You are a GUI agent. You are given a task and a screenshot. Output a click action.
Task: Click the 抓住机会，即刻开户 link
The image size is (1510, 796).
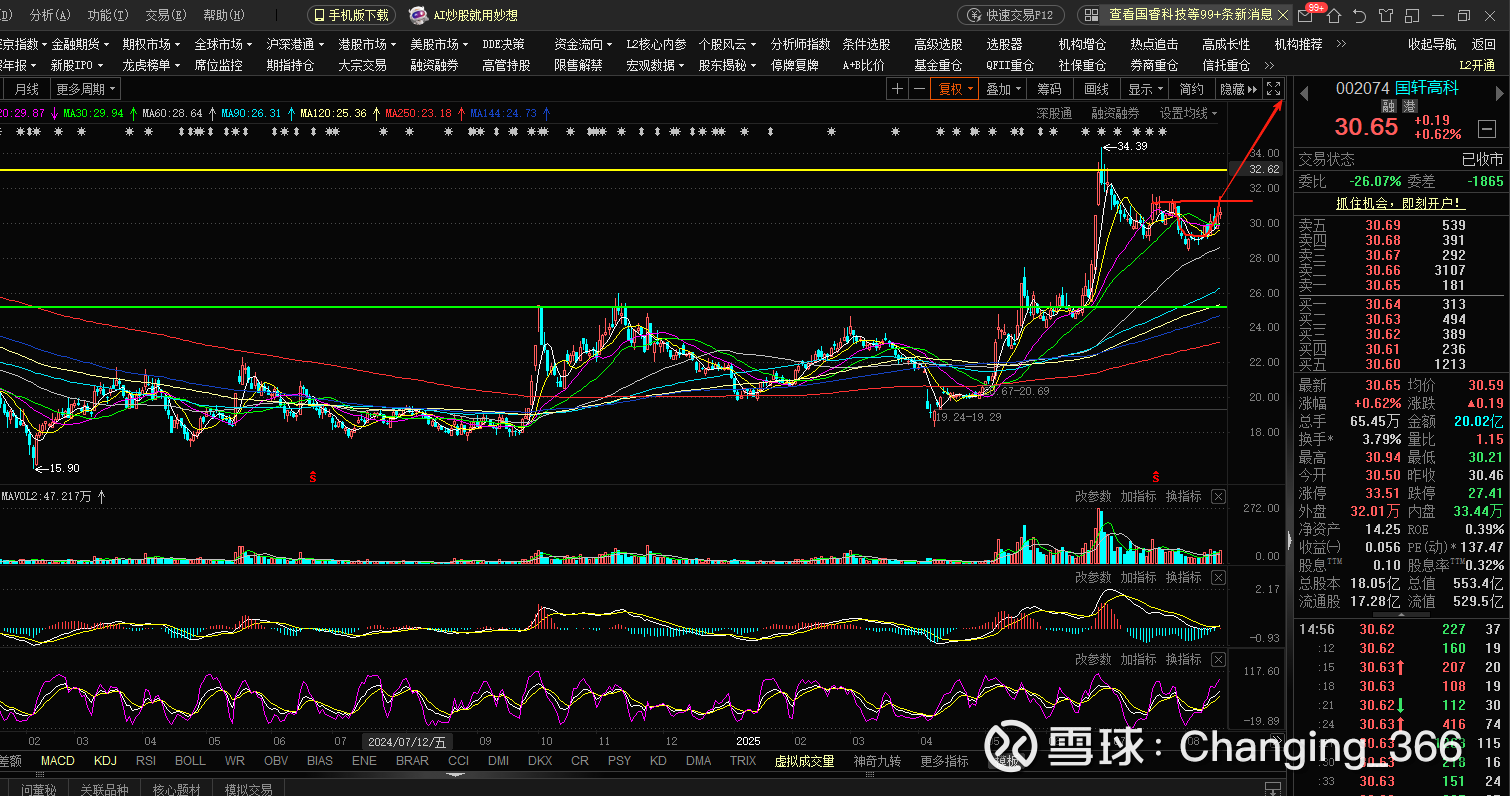tap(1399, 203)
